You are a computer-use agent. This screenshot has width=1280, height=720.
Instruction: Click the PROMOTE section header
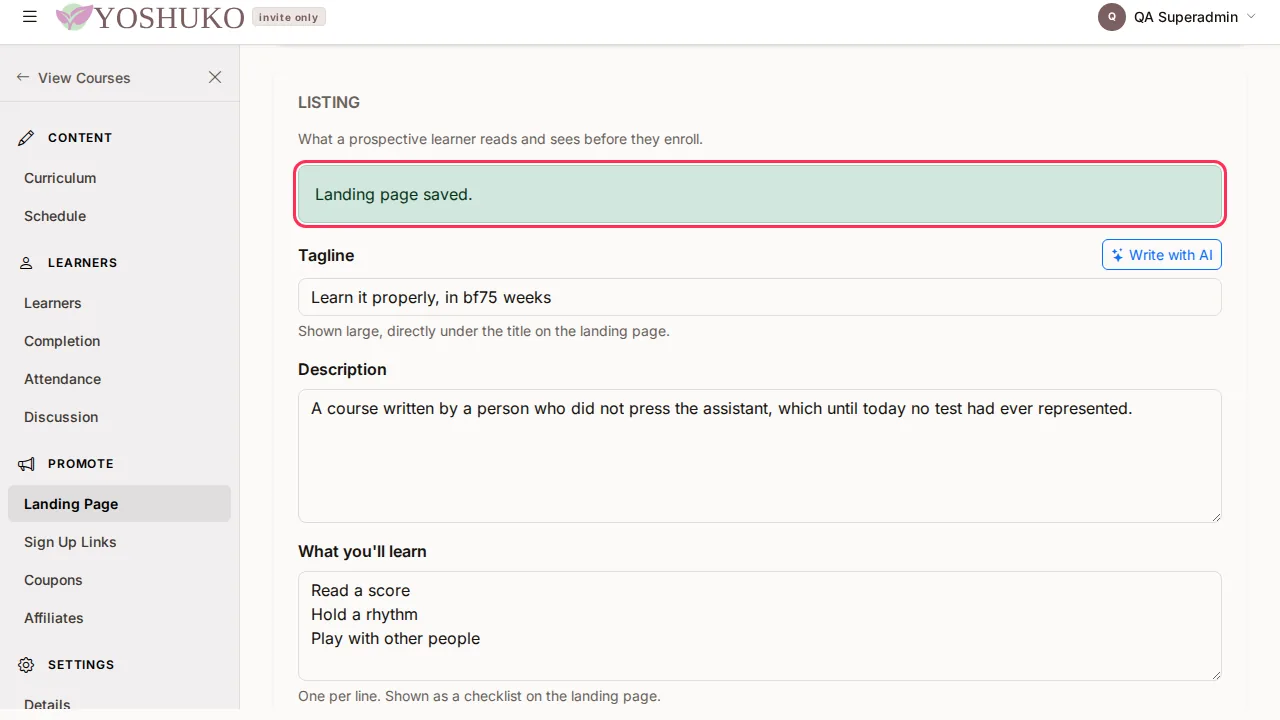pos(81,464)
